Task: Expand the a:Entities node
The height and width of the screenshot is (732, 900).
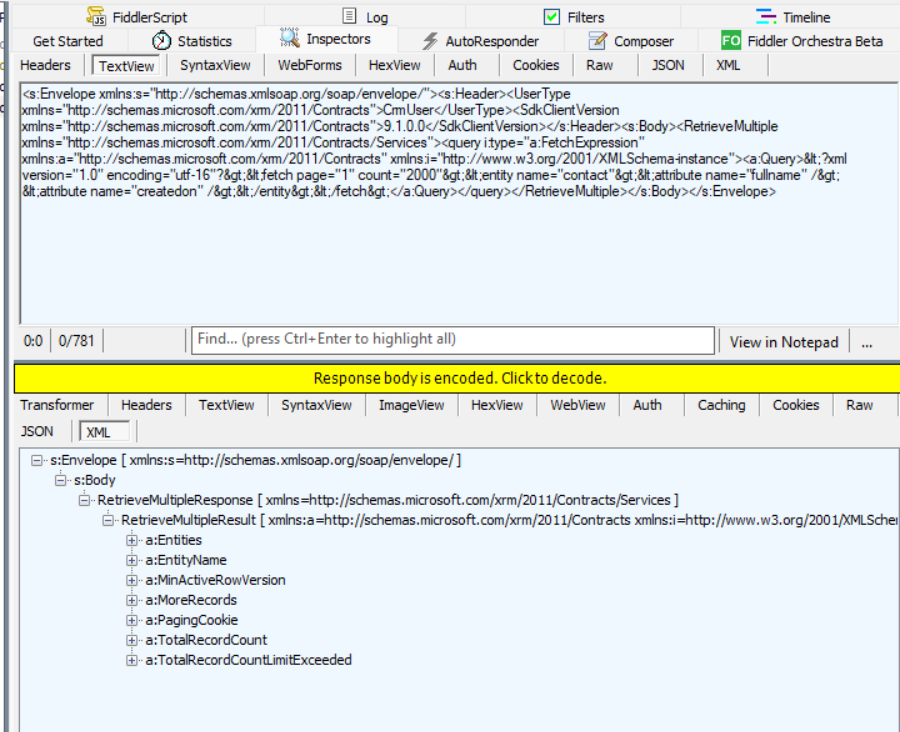Action: 132,540
